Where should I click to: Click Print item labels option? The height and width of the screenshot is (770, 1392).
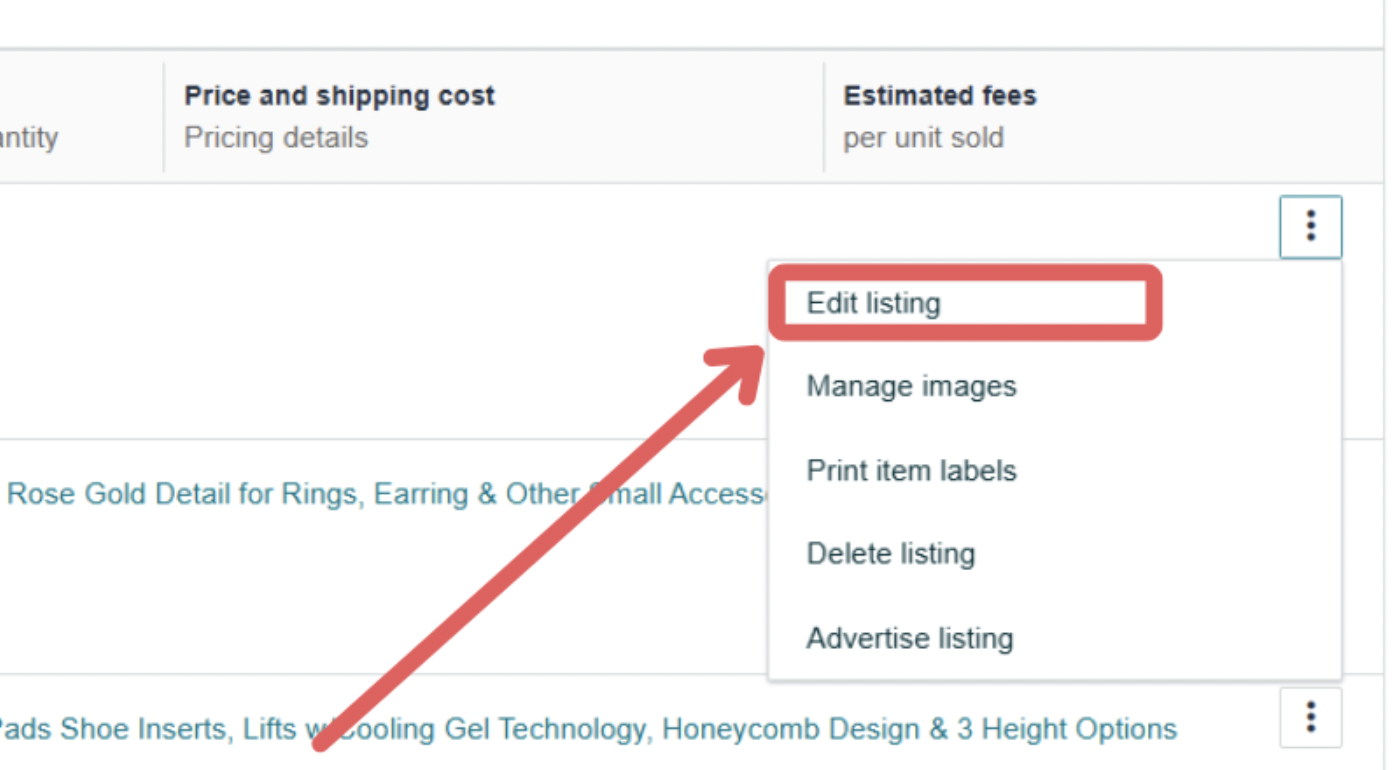pyautogui.click(x=911, y=470)
